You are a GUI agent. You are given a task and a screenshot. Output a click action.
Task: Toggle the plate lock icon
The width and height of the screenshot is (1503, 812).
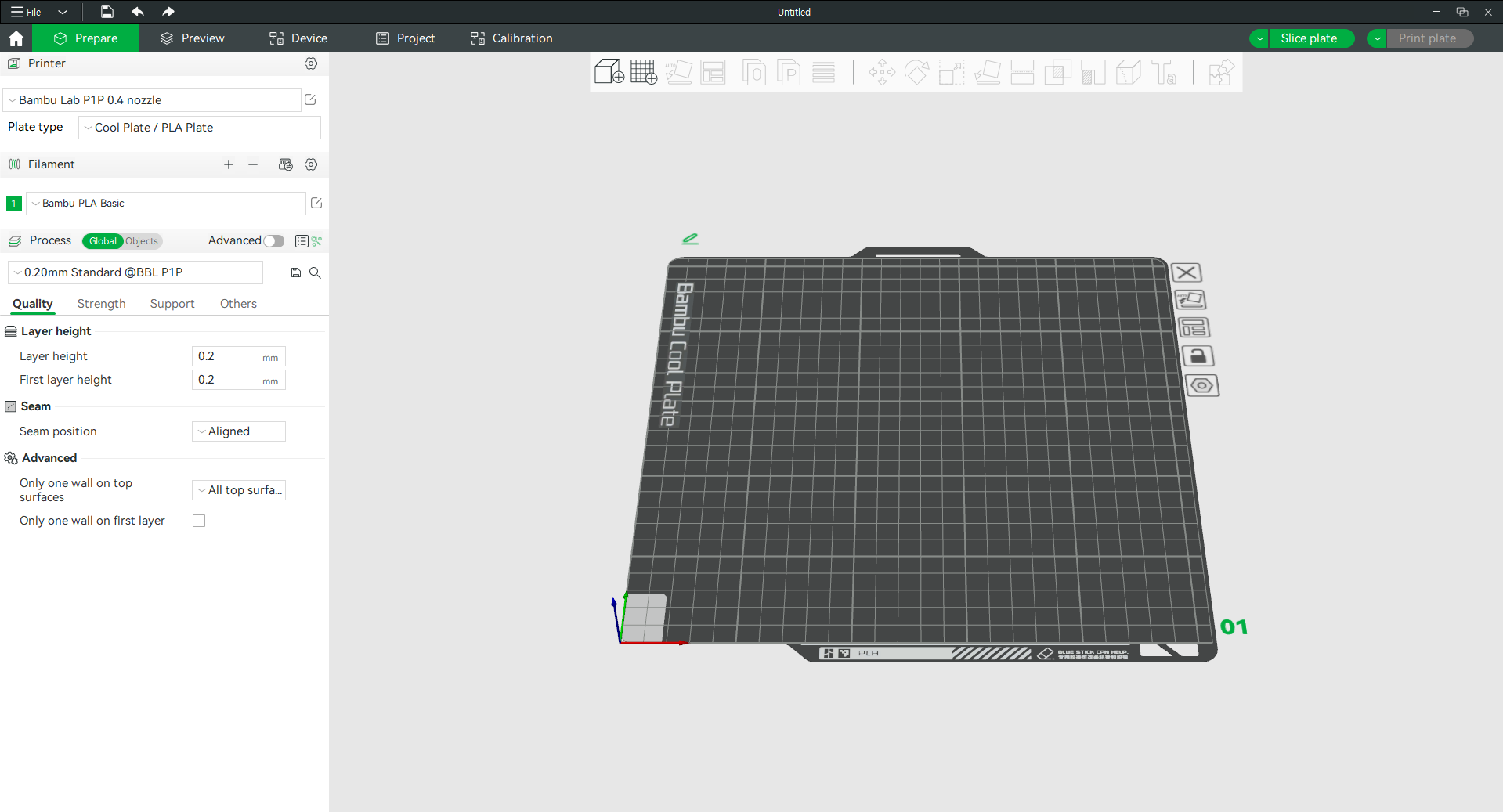[1198, 356]
